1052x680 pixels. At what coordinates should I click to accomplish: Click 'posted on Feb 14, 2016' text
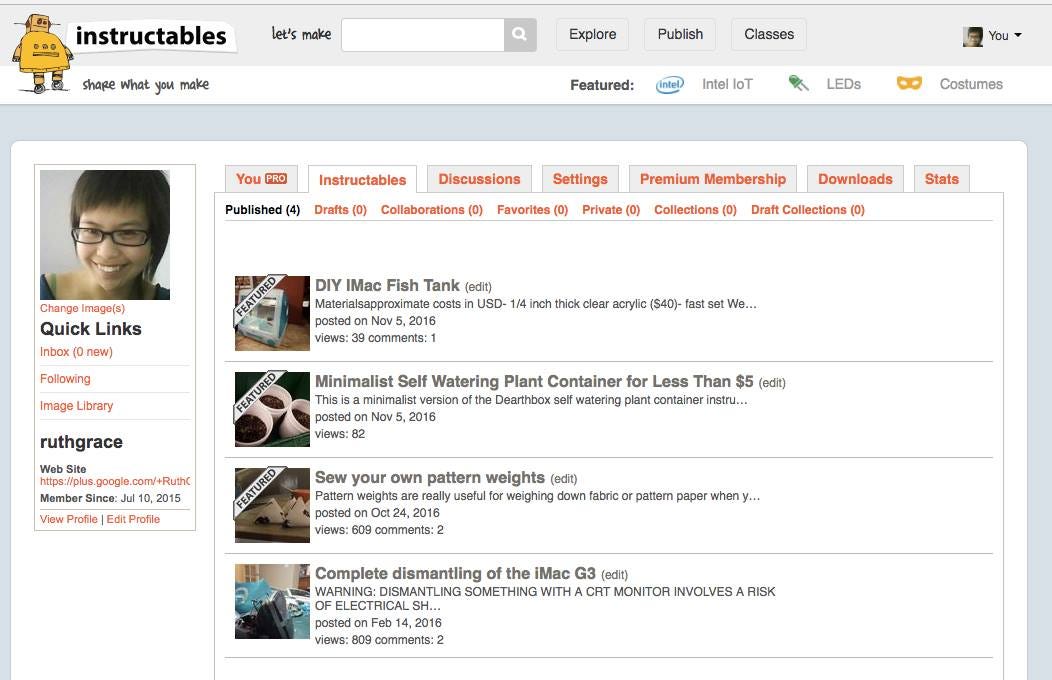(x=378, y=623)
